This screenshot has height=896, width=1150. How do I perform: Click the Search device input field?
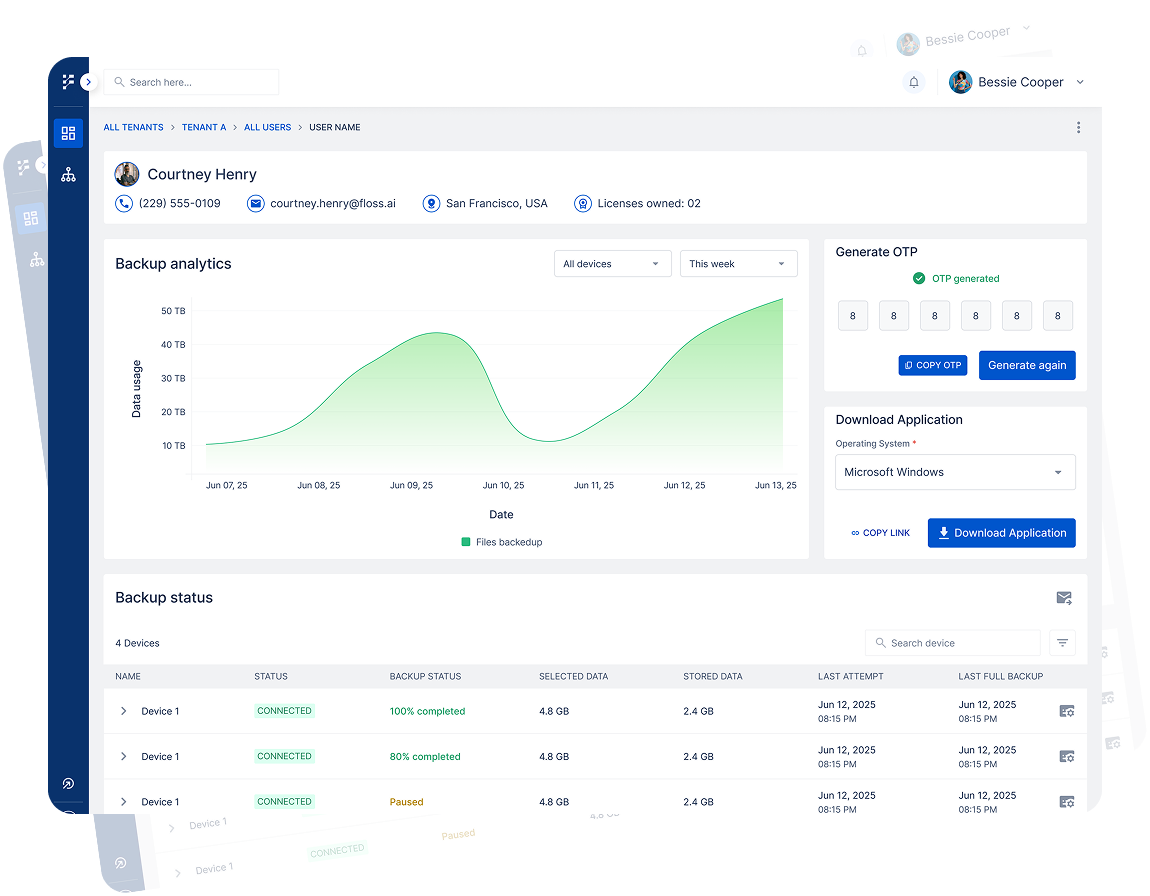tap(953, 643)
